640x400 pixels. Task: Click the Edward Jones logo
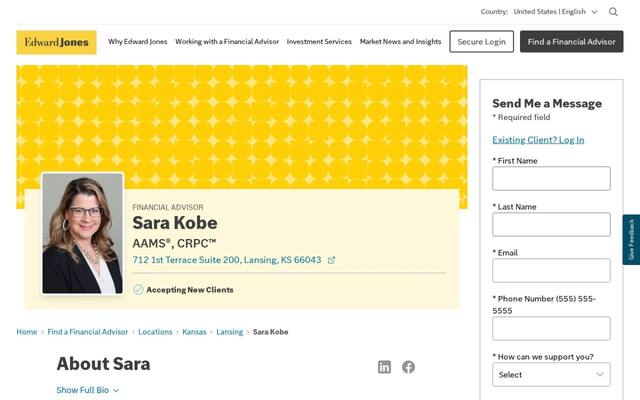[56, 42]
